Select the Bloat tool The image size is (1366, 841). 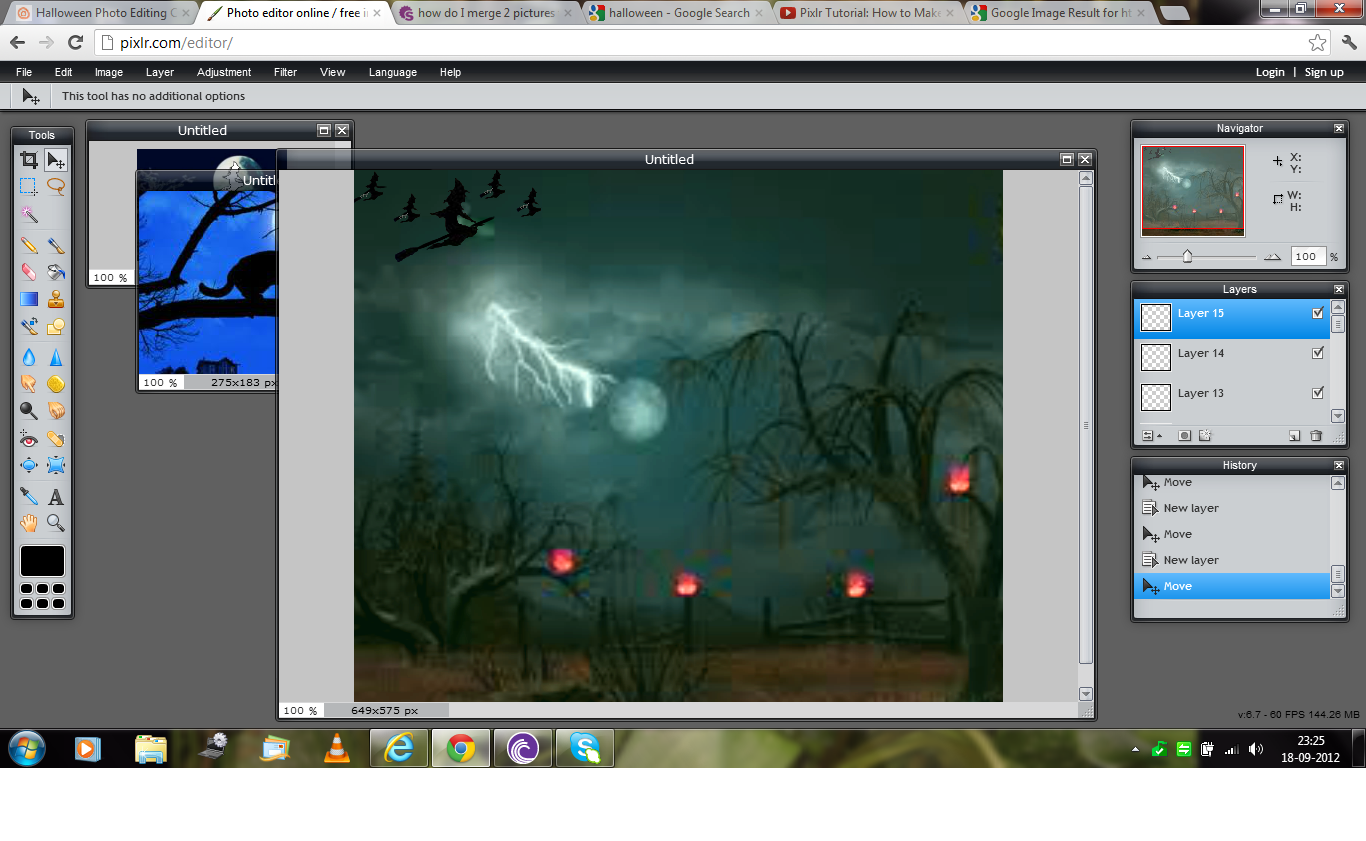(29, 465)
